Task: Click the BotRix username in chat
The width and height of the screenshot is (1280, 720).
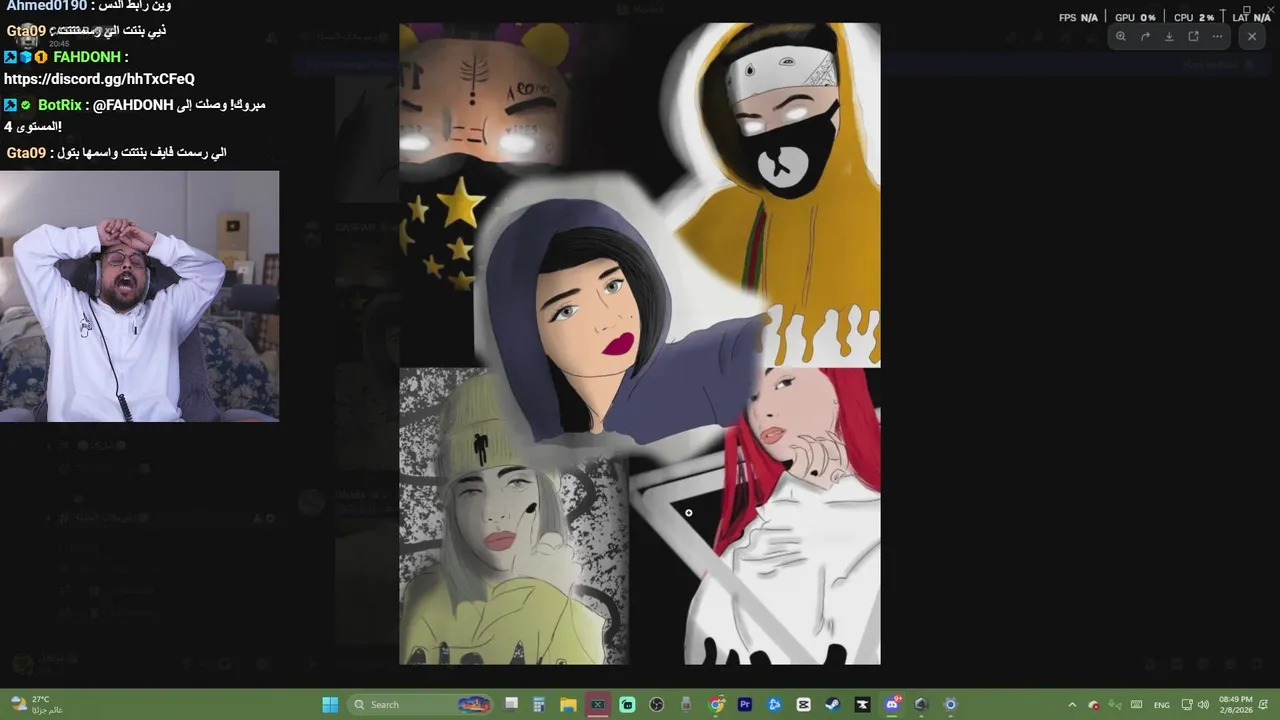Action: point(60,105)
